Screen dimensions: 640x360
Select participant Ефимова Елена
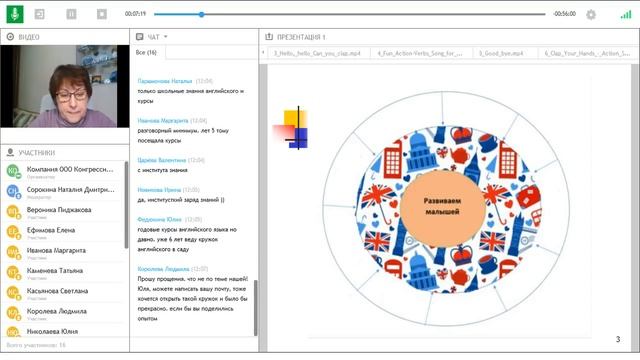[64, 232]
